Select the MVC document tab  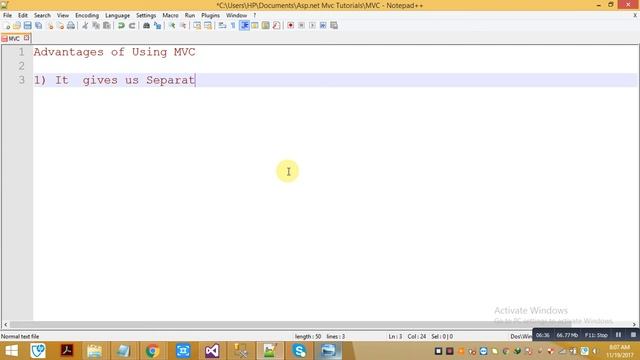(x=13, y=38)
